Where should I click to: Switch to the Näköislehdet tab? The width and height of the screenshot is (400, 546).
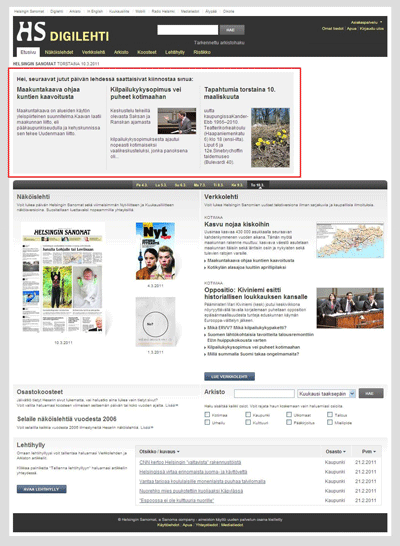pos(59,52)
